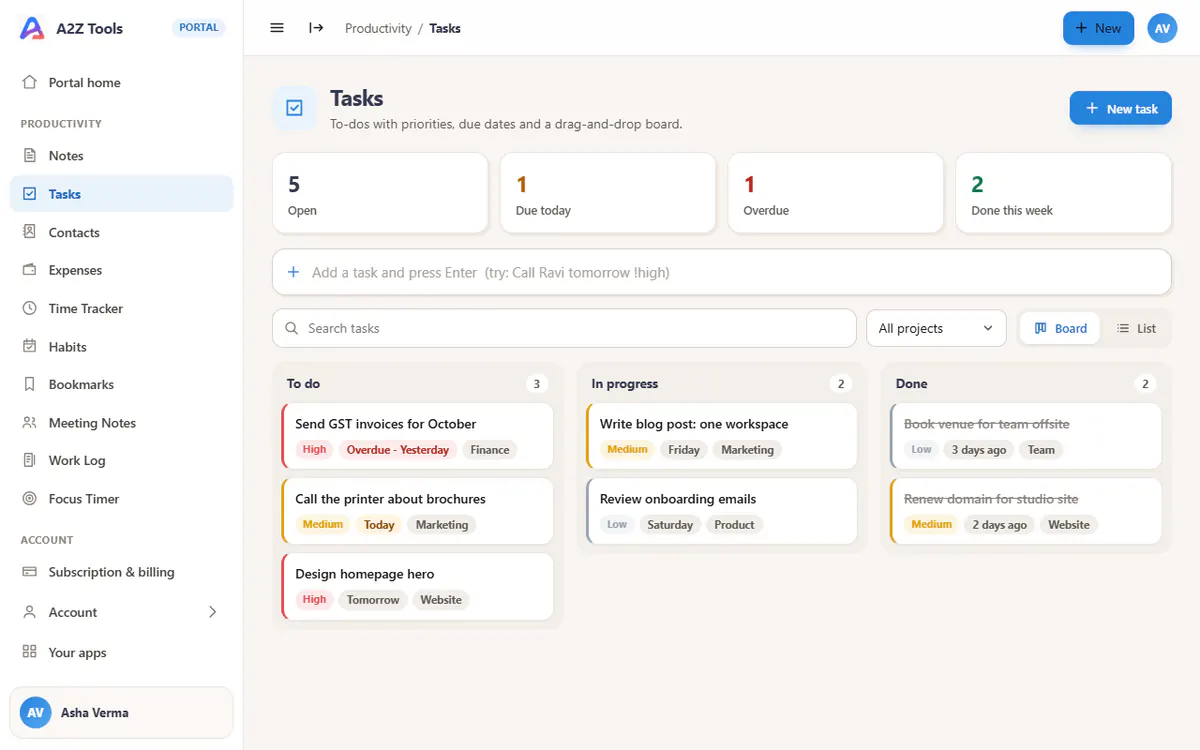
Task: Open Subscription & billing
Action: [122, 572]
